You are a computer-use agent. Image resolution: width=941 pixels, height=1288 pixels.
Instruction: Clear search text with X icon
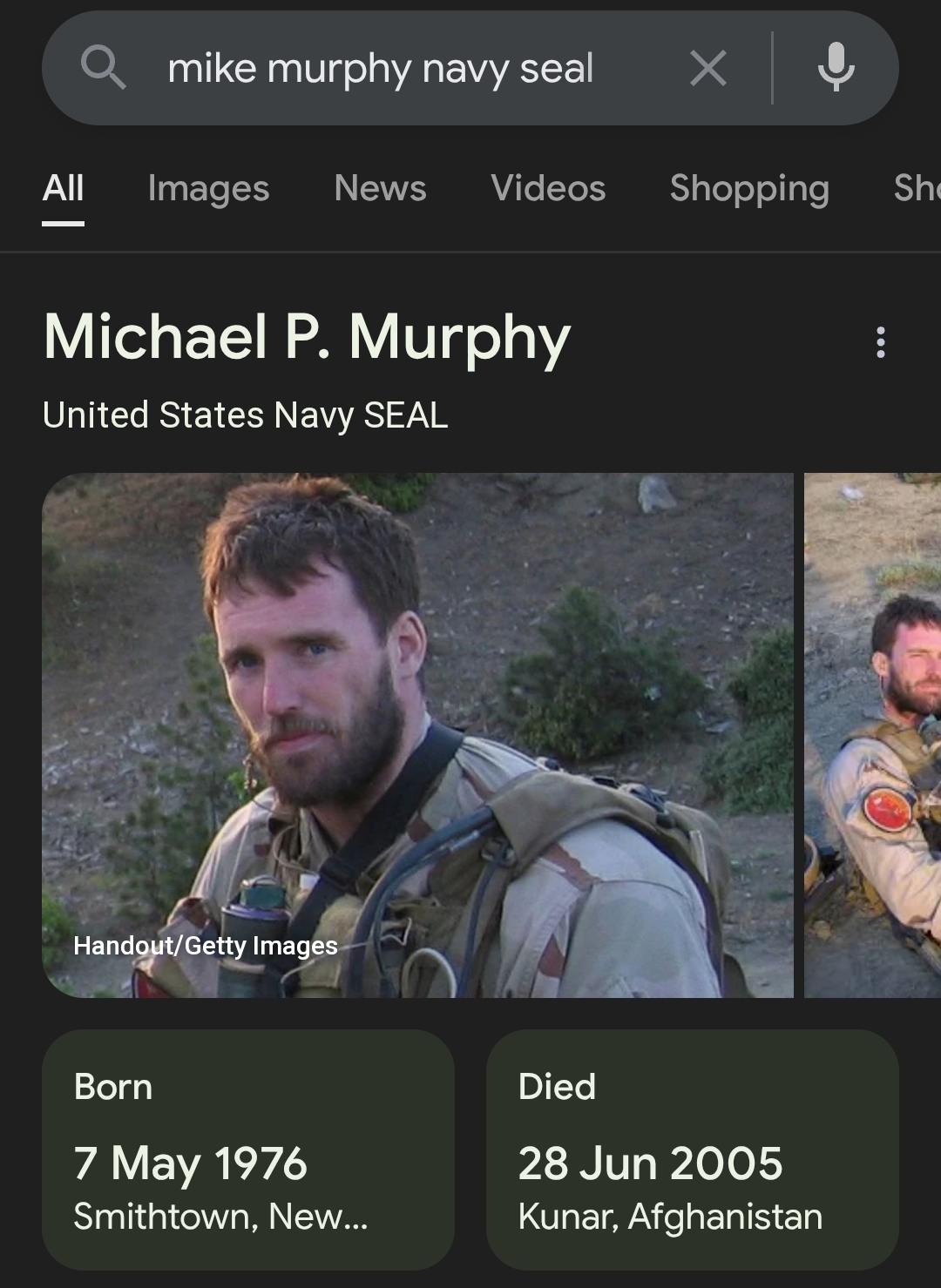click(x=707, y=68)
